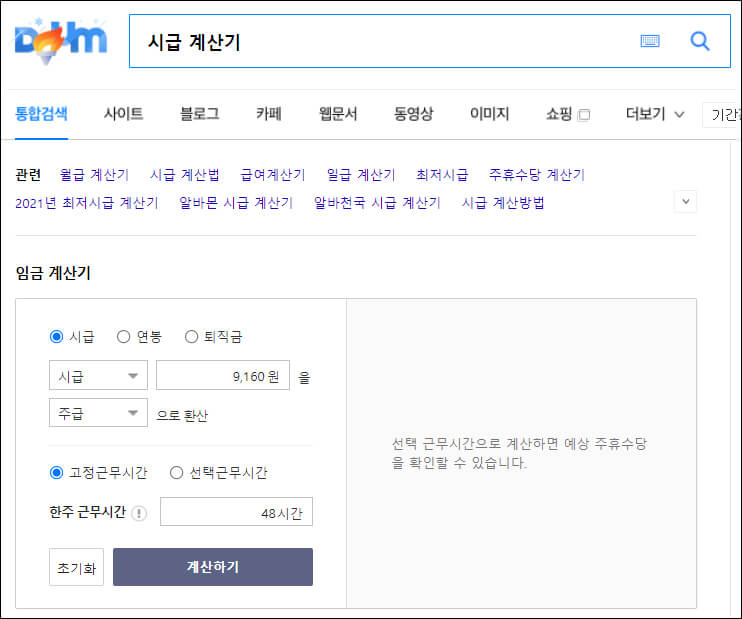Viewport: 742px width, 619px height.
Task: Switch to the 통합검색 tab
Action: (41, 114)
